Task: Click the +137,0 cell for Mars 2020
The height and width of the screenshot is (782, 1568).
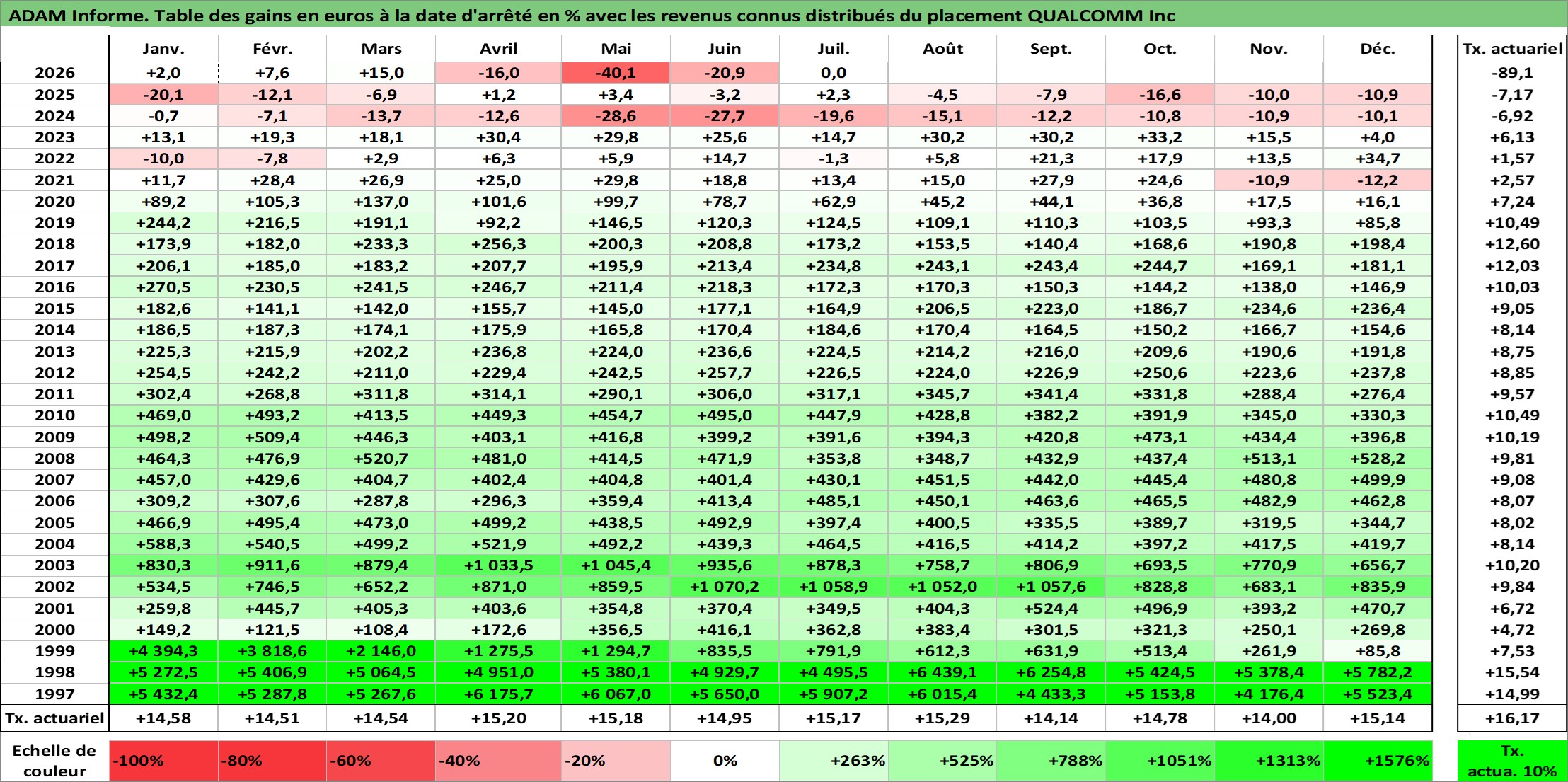Action: 381,202
